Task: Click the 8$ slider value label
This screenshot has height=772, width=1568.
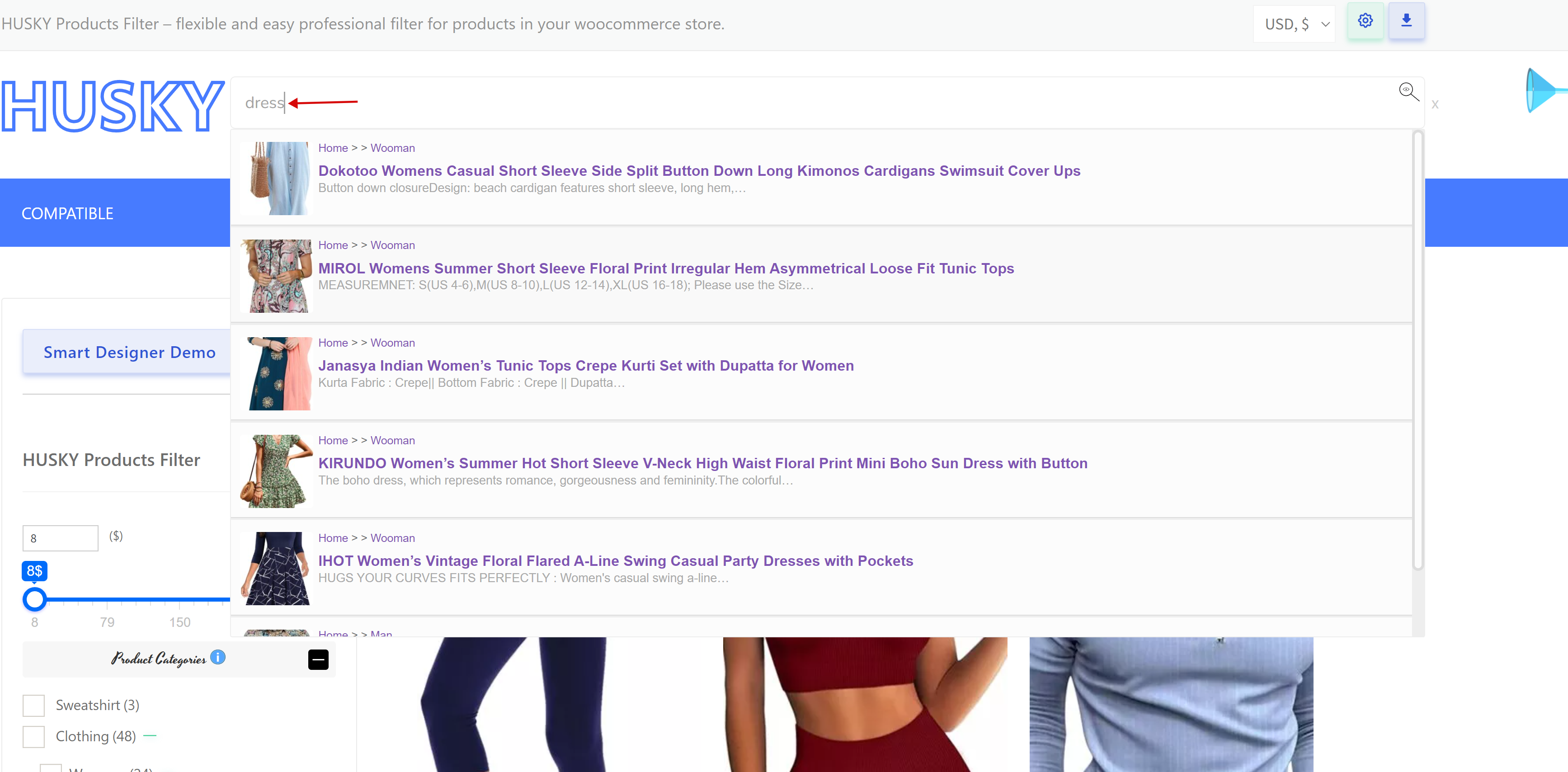Action: pyautogui.click(x=35, y=571)
